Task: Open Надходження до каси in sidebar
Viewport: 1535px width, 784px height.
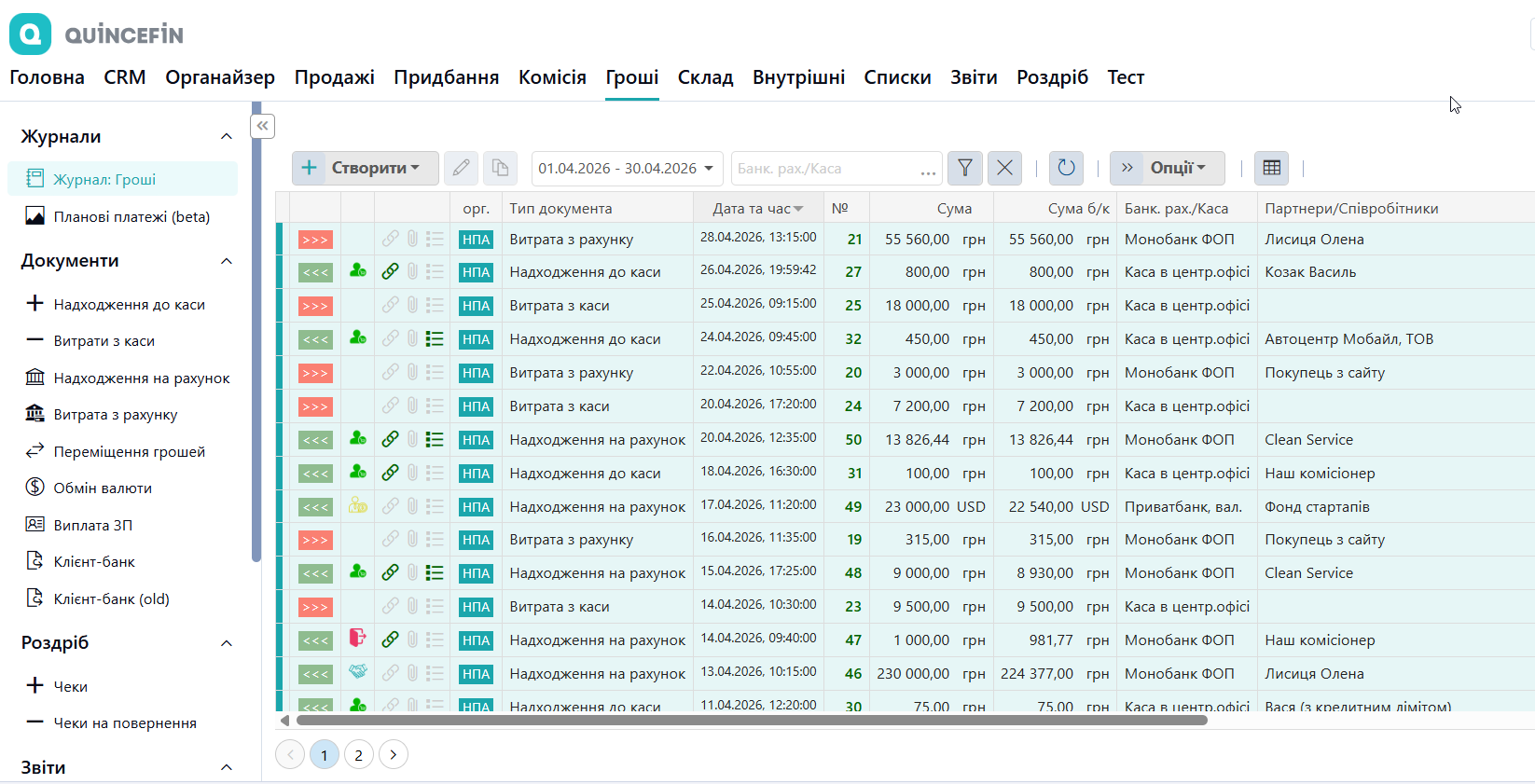Action: pyautogui.click(x=115, y=304)
